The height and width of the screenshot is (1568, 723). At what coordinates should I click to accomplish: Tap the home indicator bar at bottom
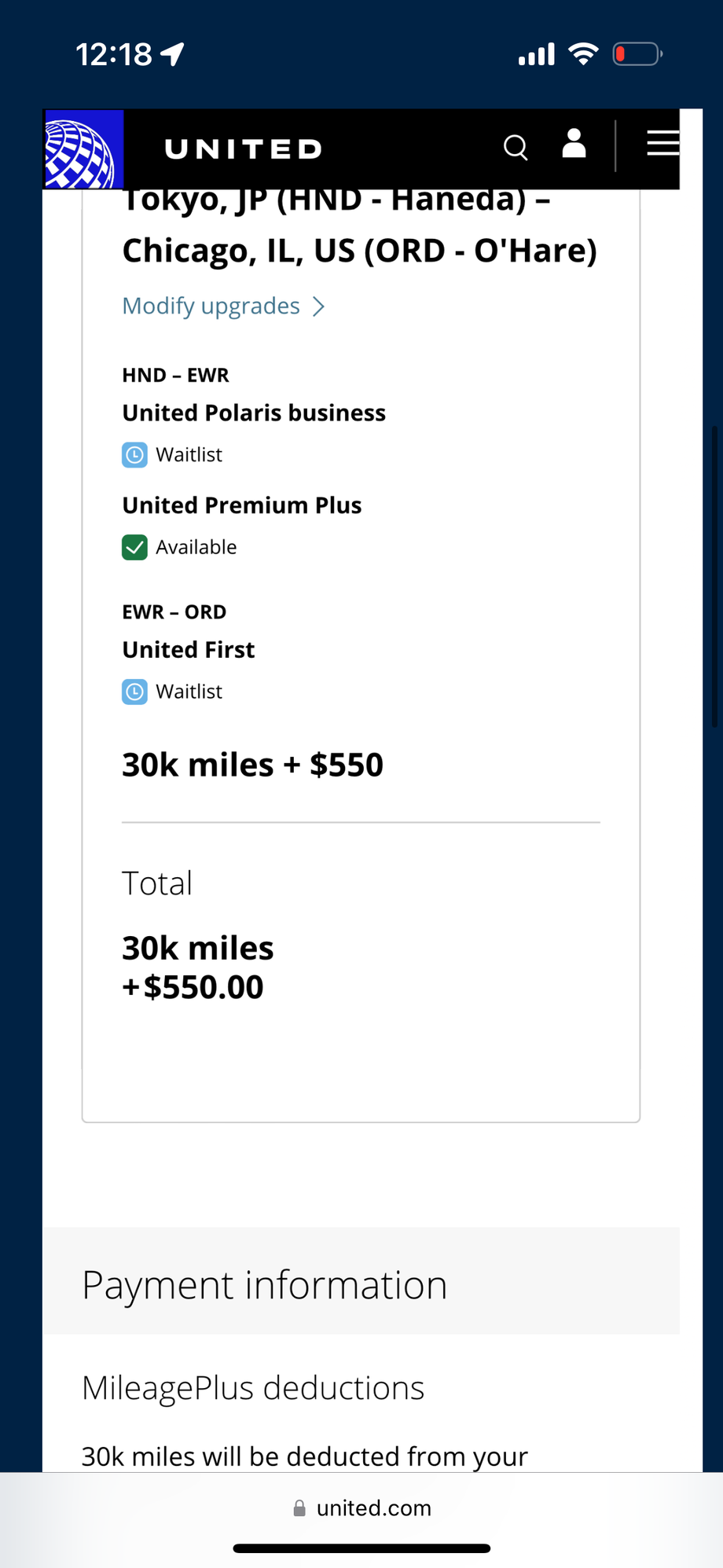tap(361, 1548)
